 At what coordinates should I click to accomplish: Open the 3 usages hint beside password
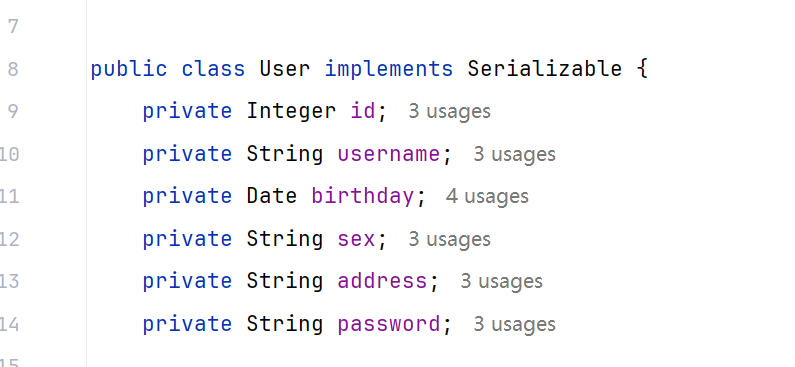[x=514, y=324]
